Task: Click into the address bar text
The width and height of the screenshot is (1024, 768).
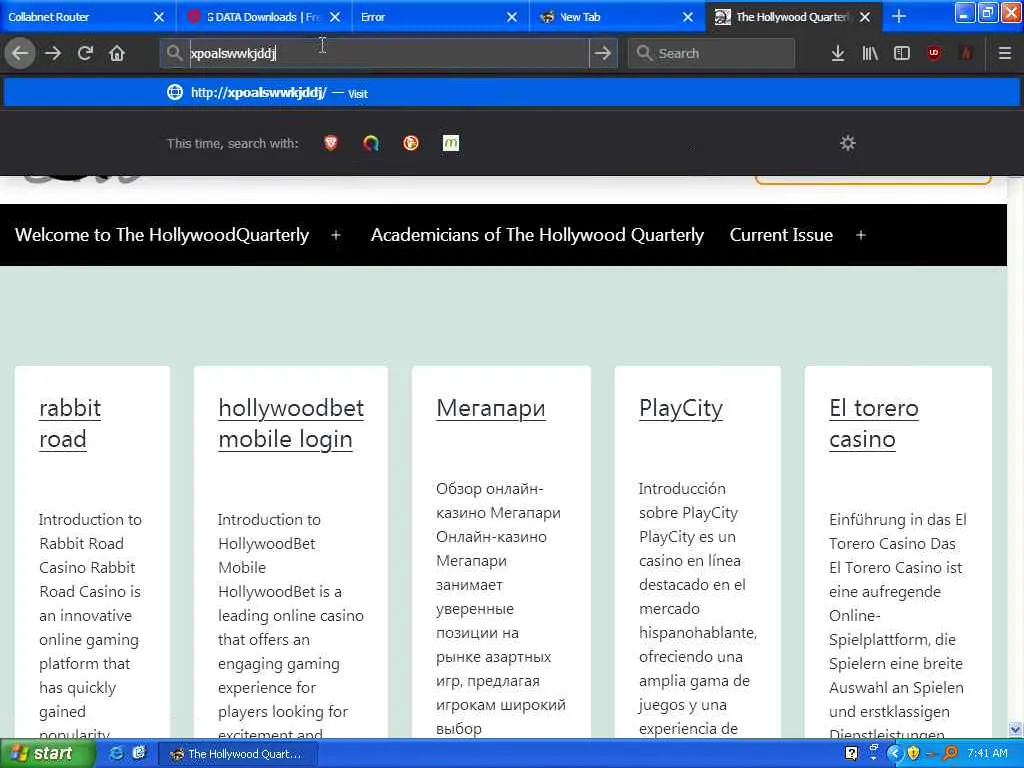Action: (389, 53)
